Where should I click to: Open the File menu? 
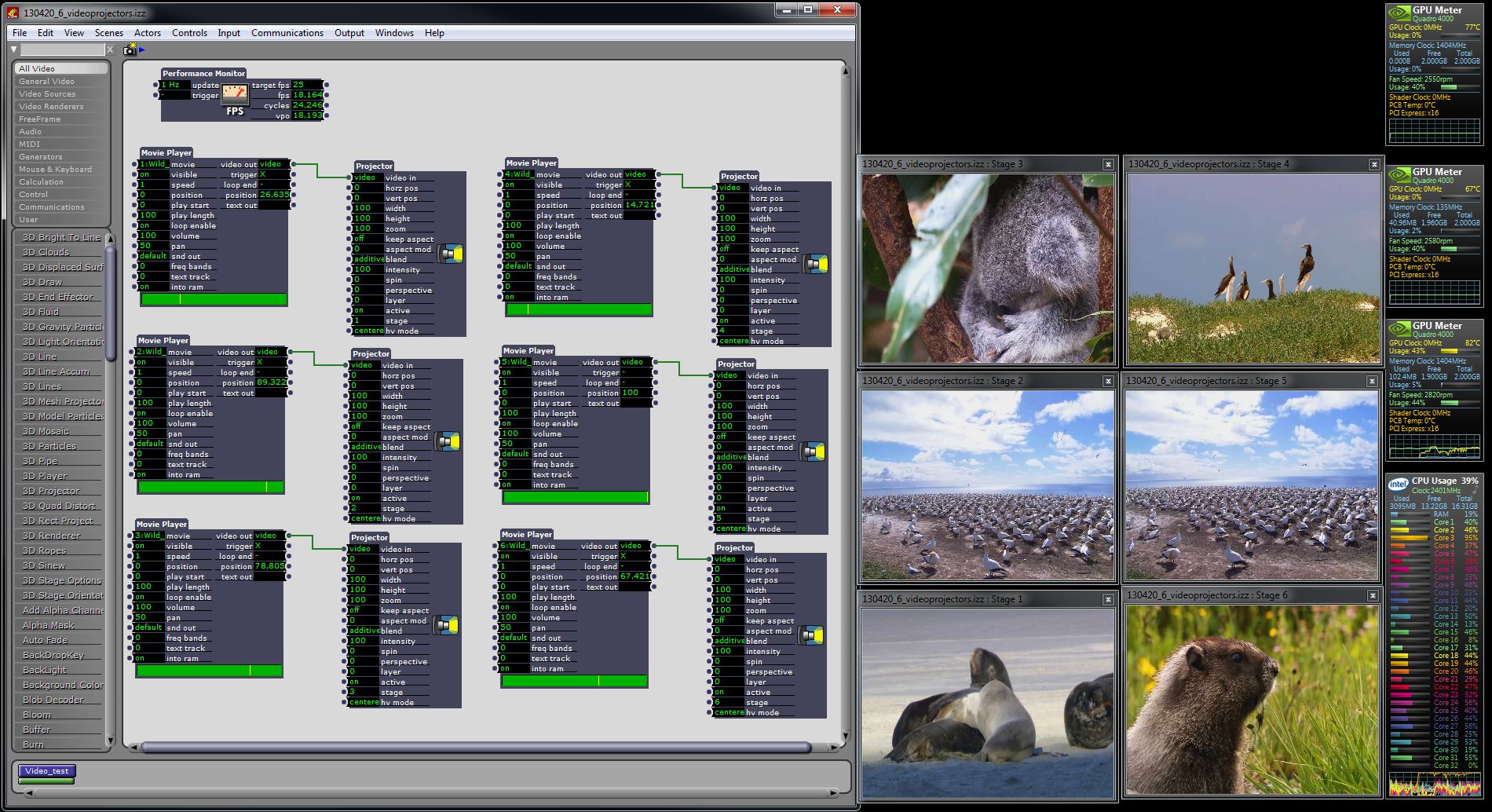pos(20,33)
